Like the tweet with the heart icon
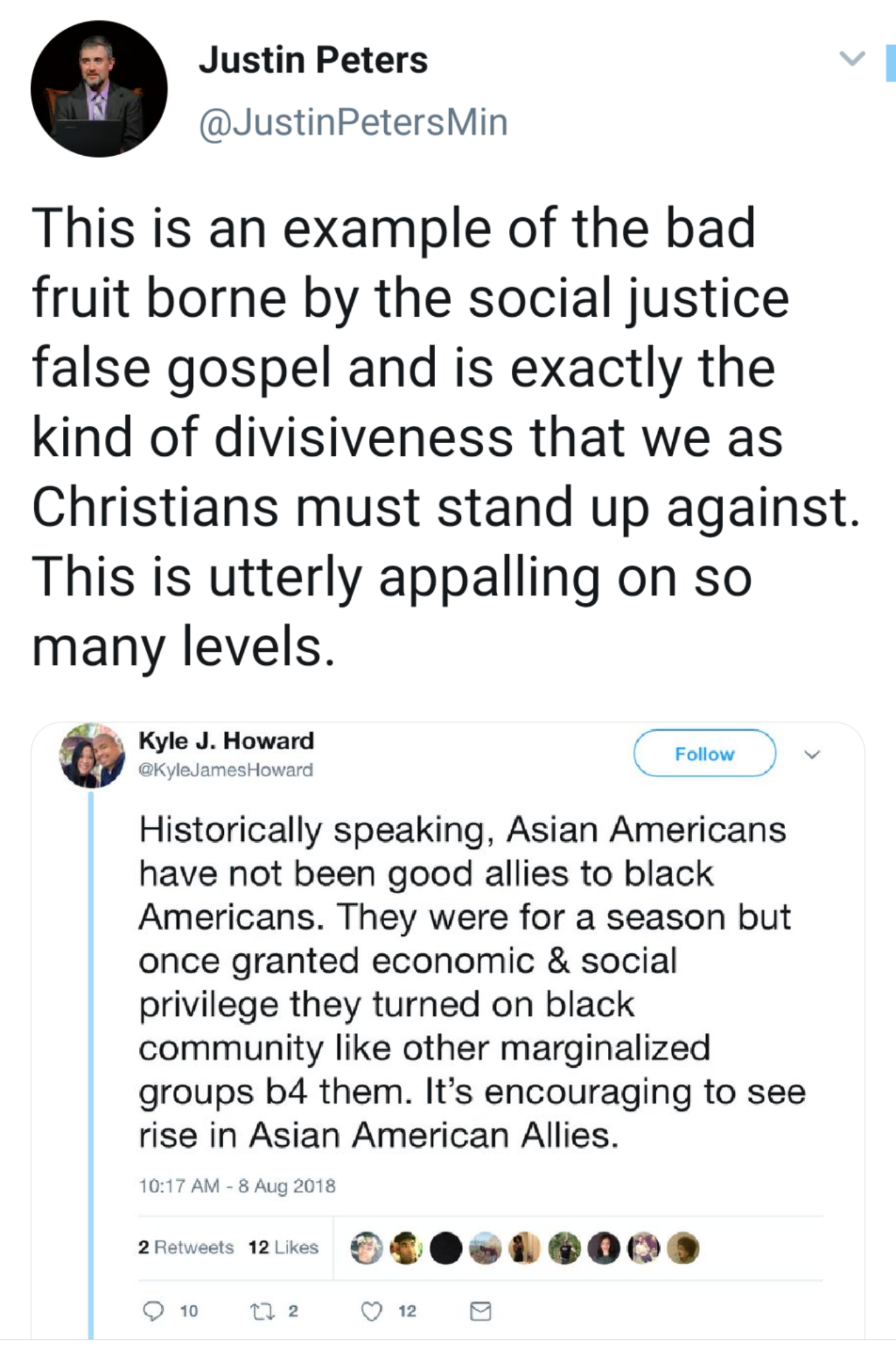Screen dimensions: 896x1369 click(x=371, y=1311)
